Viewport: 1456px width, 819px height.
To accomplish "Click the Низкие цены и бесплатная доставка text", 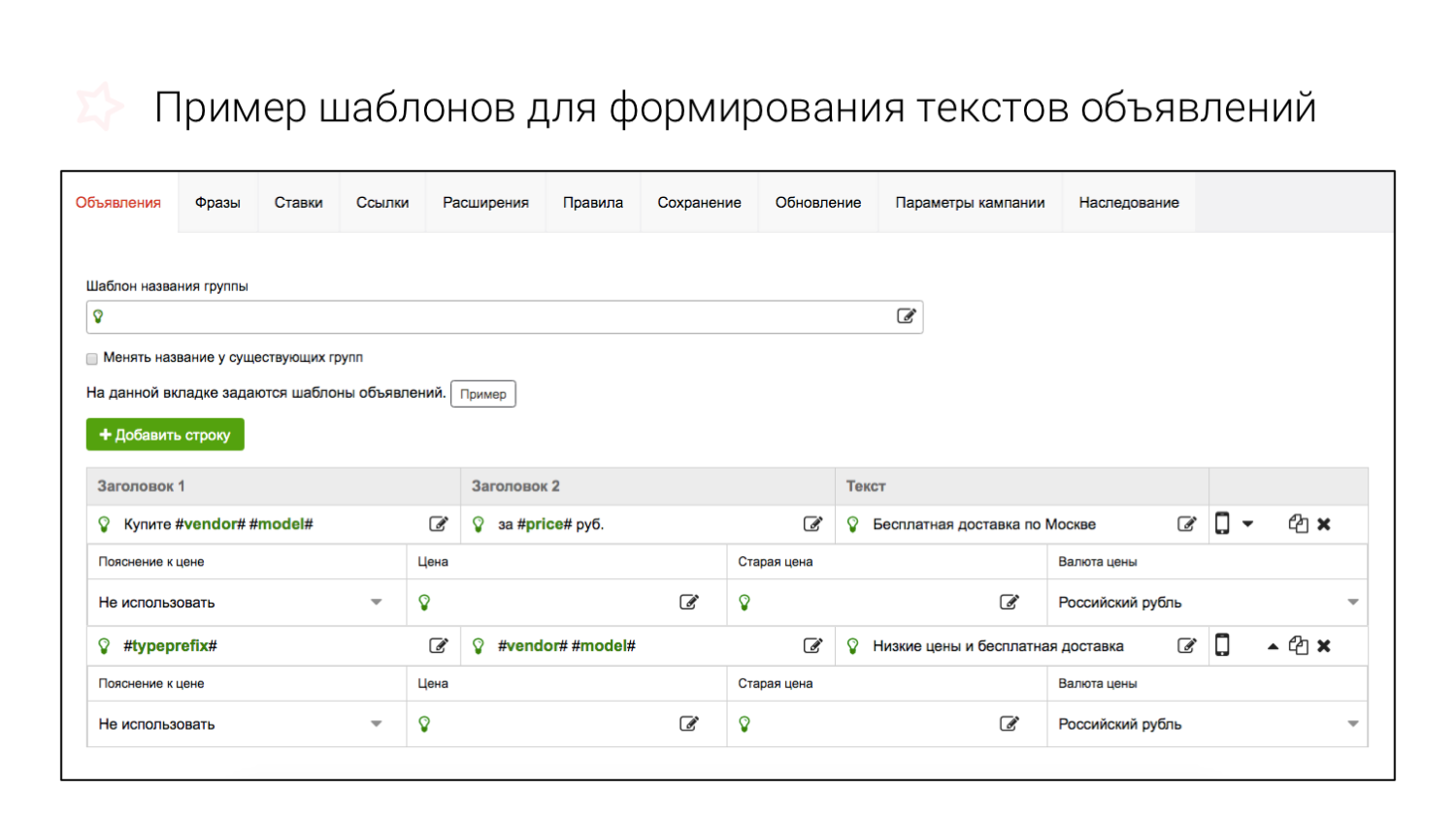I will [998, 646].
